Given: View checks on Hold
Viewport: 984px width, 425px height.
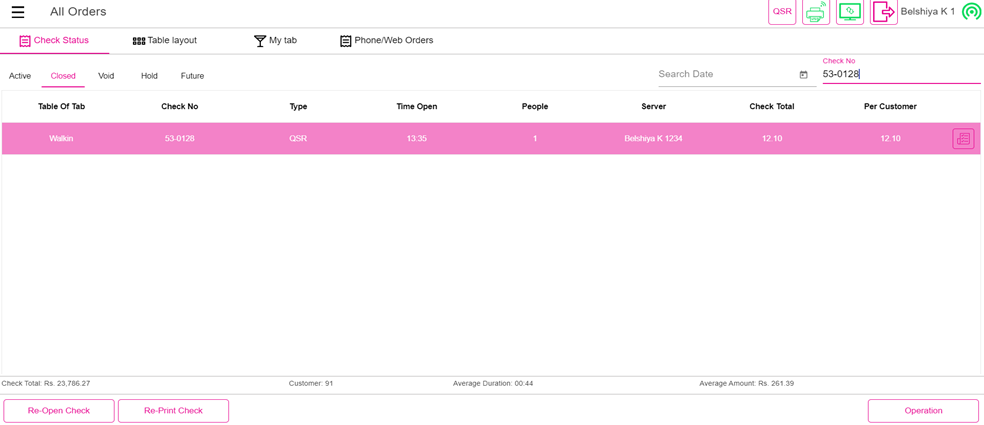Looking at the screenshot, I should 149,76.
